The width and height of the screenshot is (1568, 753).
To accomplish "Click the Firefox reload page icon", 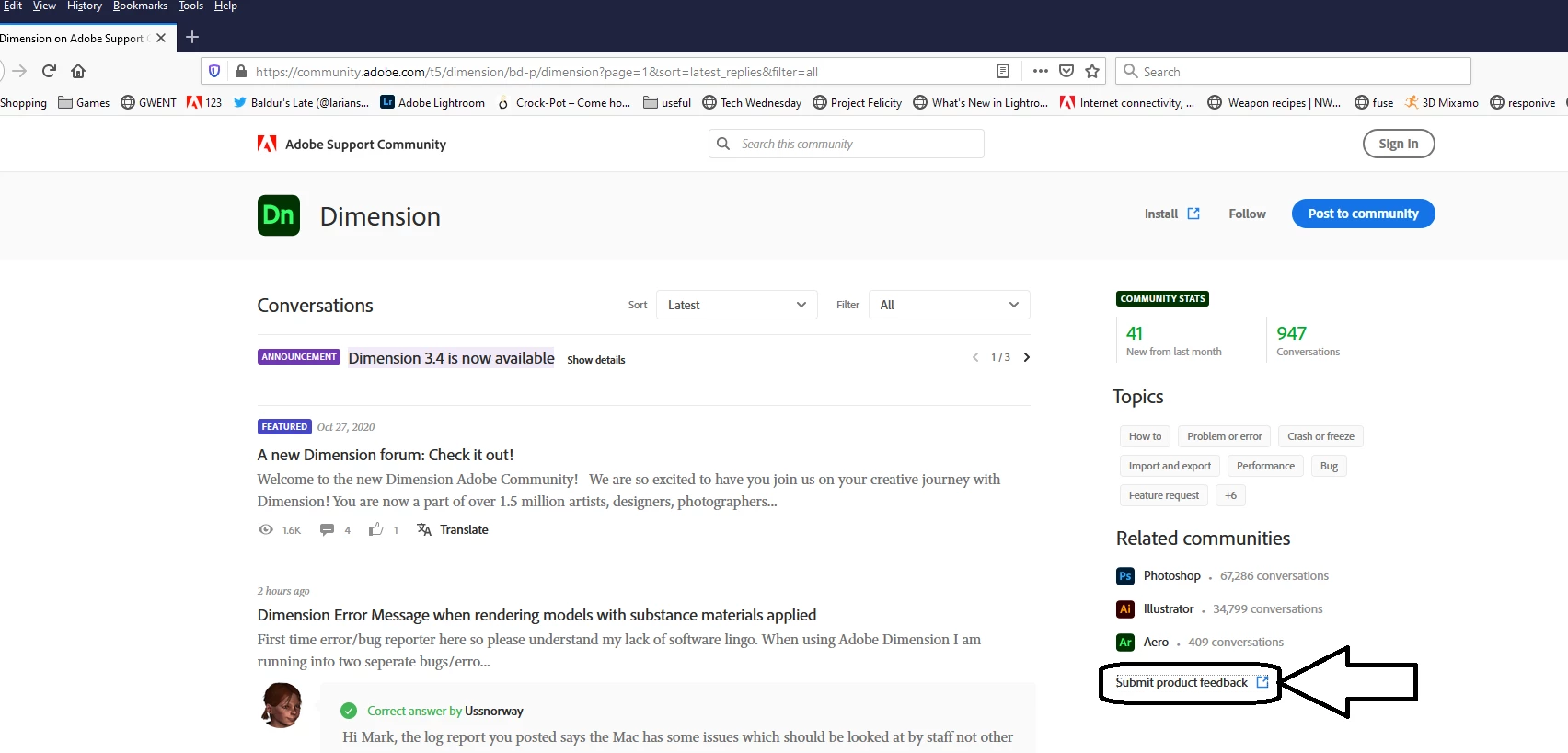I will click(x=50, y=71).
